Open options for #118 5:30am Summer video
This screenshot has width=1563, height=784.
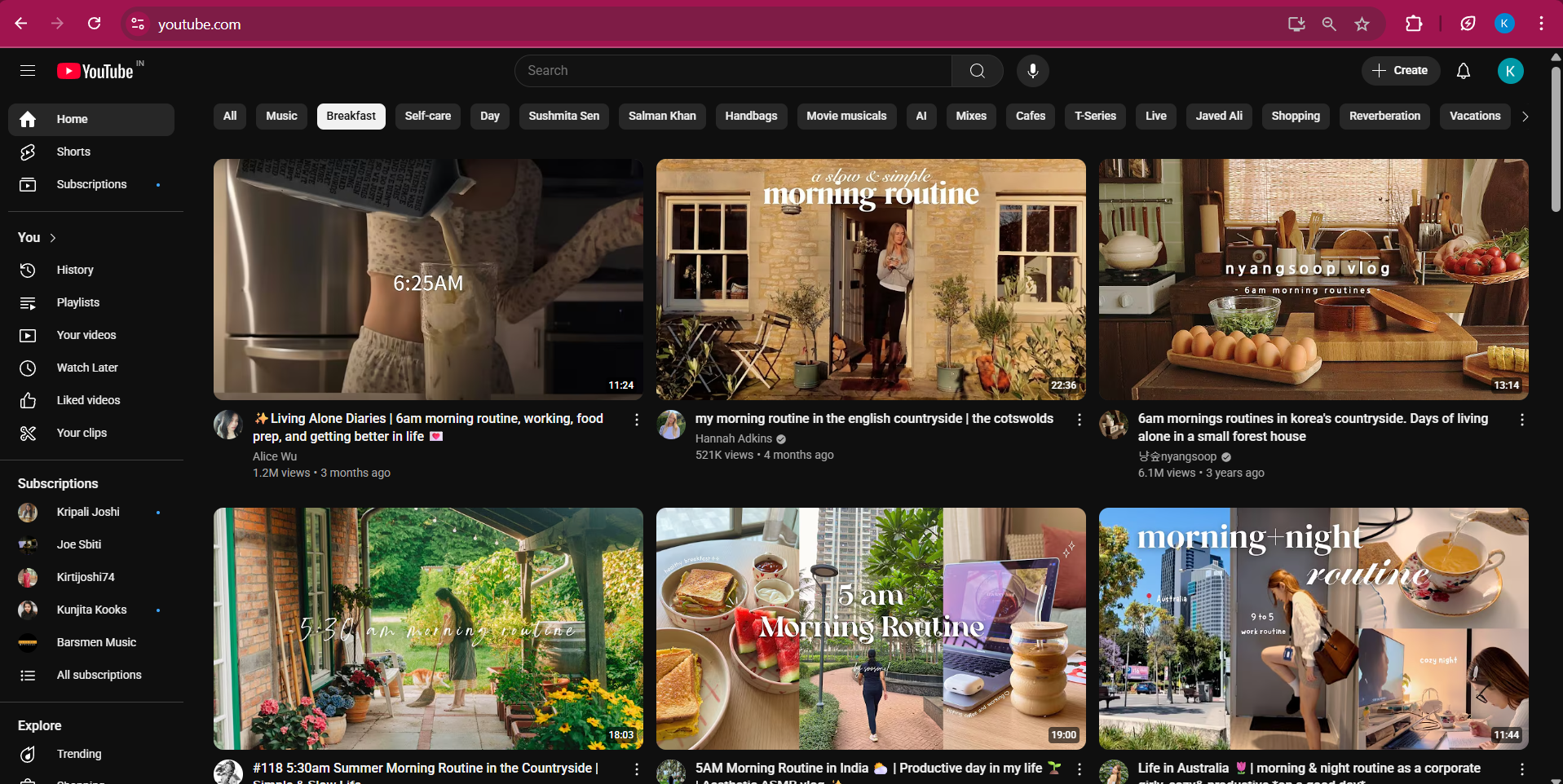637,769
